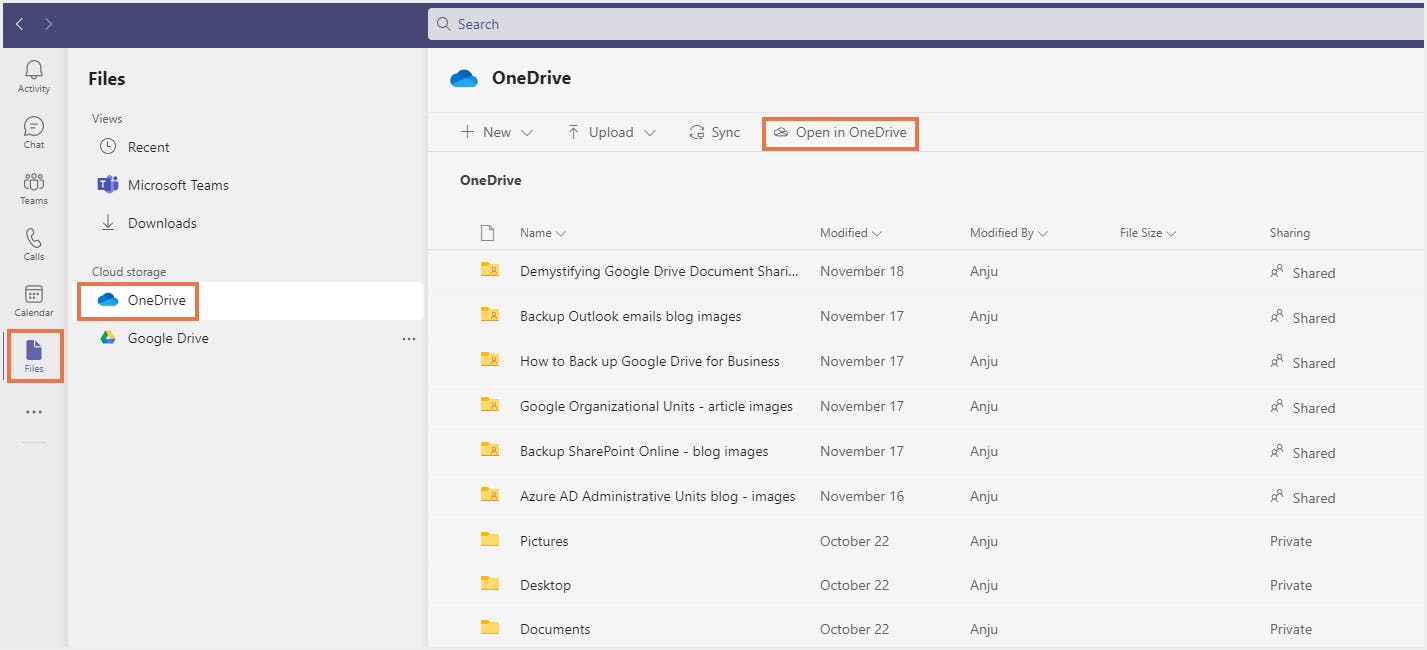Show more apps via the ellipsis icon

pos(34,412)
